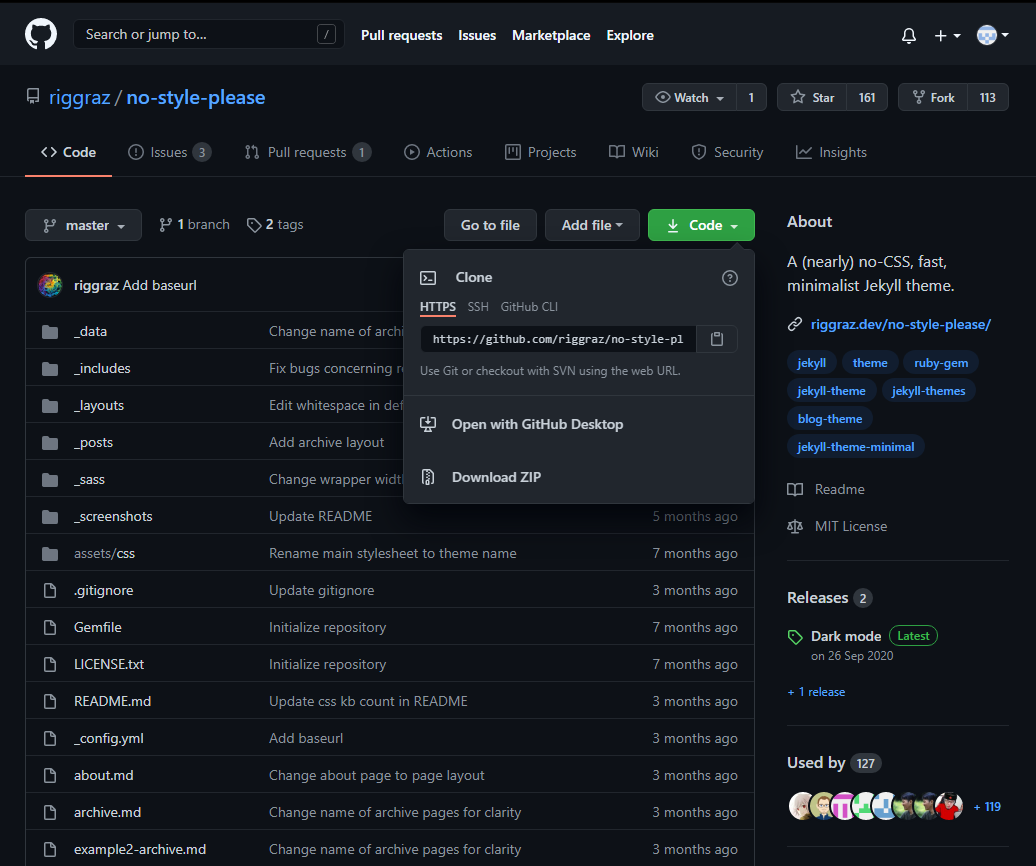Click in the Search or jump to field
Viewport: 1036px width, 866px height.
click(209, 34)
